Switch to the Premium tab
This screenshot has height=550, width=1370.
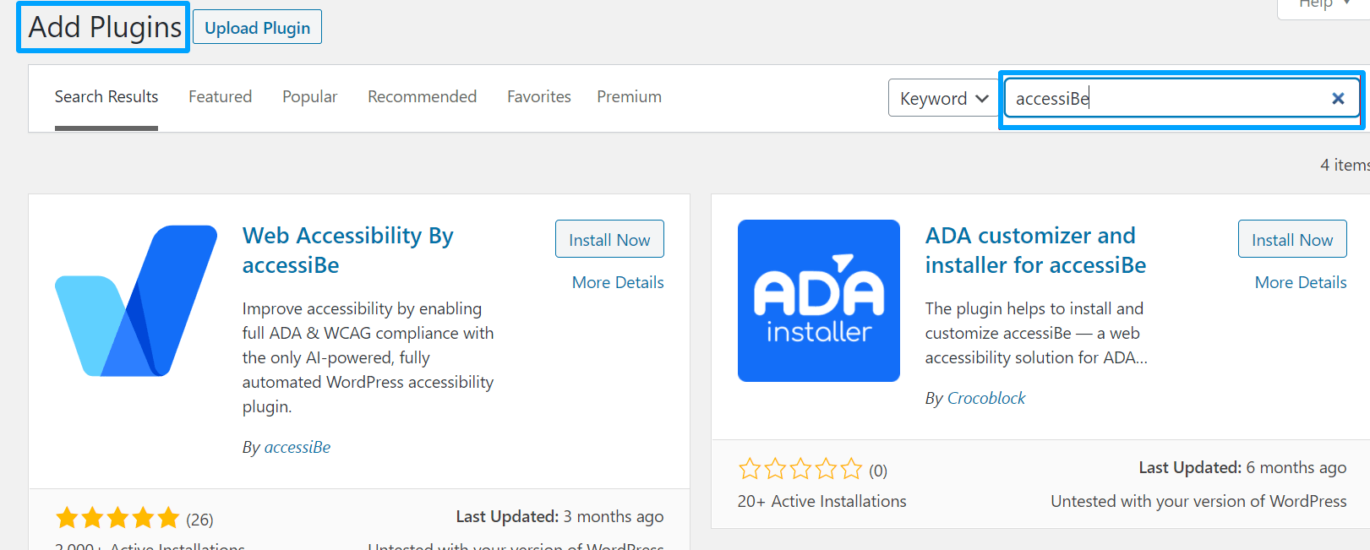pos(629,97)
